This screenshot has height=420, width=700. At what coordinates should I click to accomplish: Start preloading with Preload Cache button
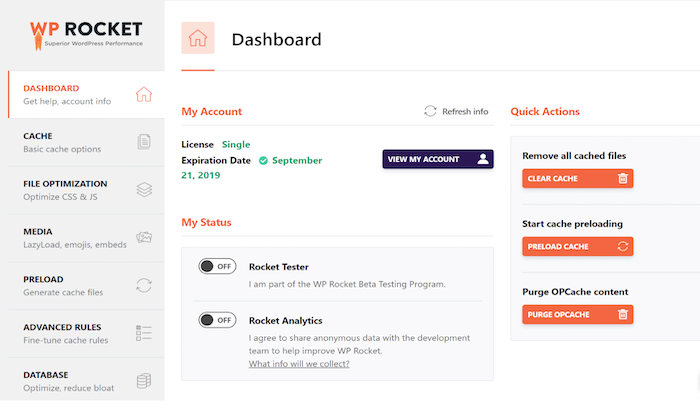(577, 246)
